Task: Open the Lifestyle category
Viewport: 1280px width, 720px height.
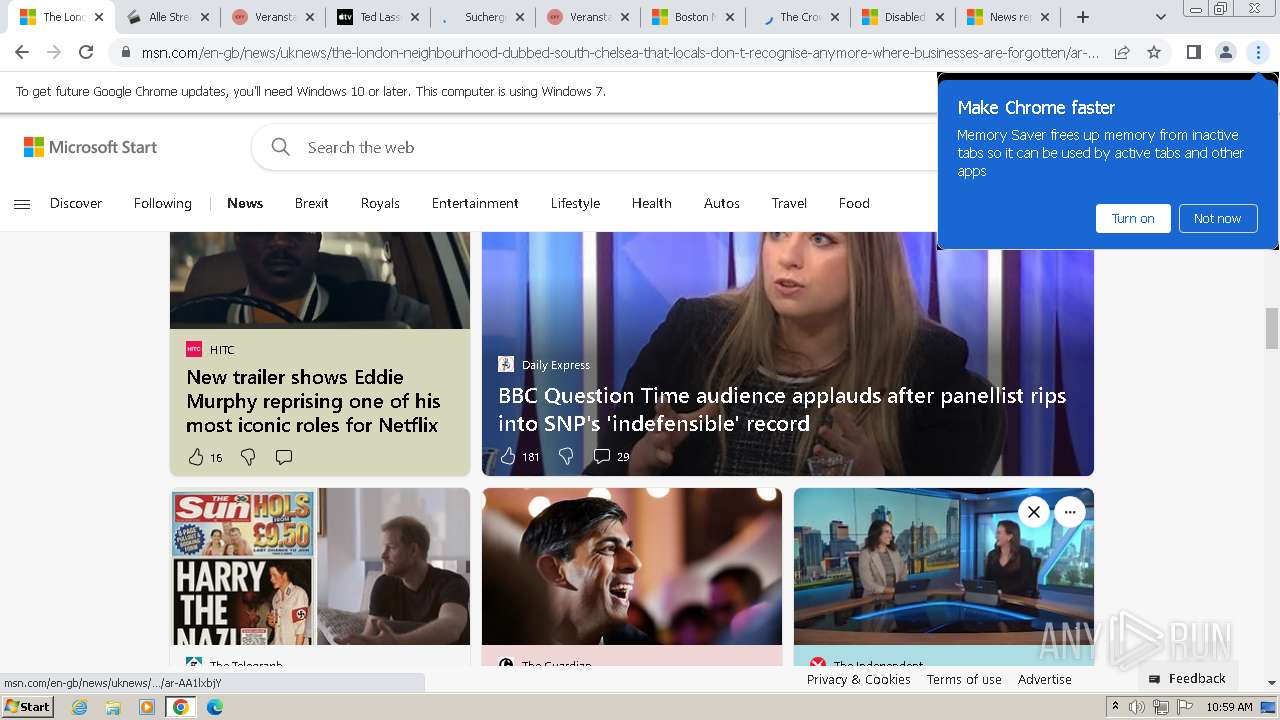Action: point(575,203)
